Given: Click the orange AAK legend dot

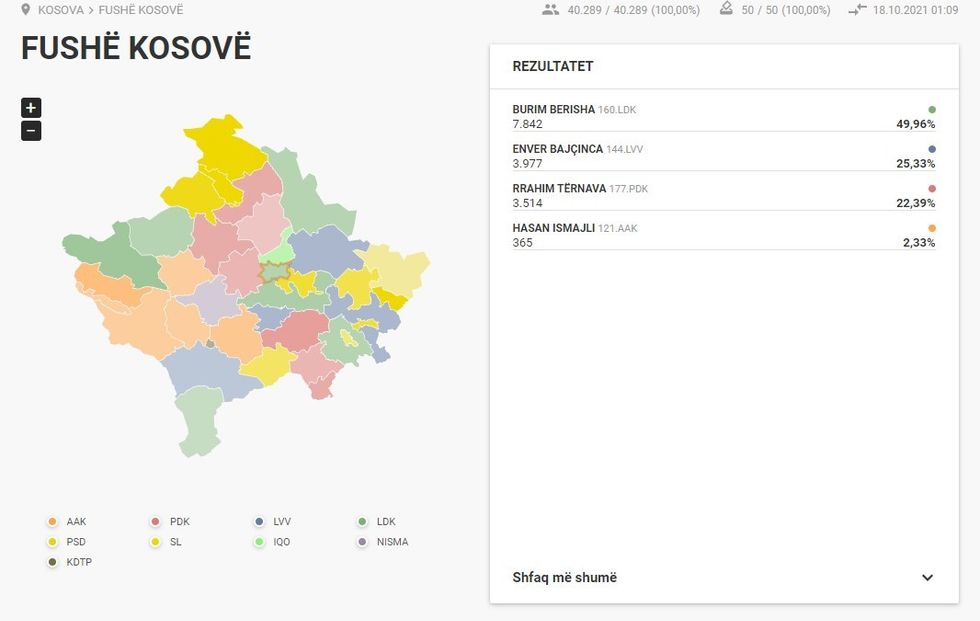Looking at the screenshot, I should pos(52,521).
